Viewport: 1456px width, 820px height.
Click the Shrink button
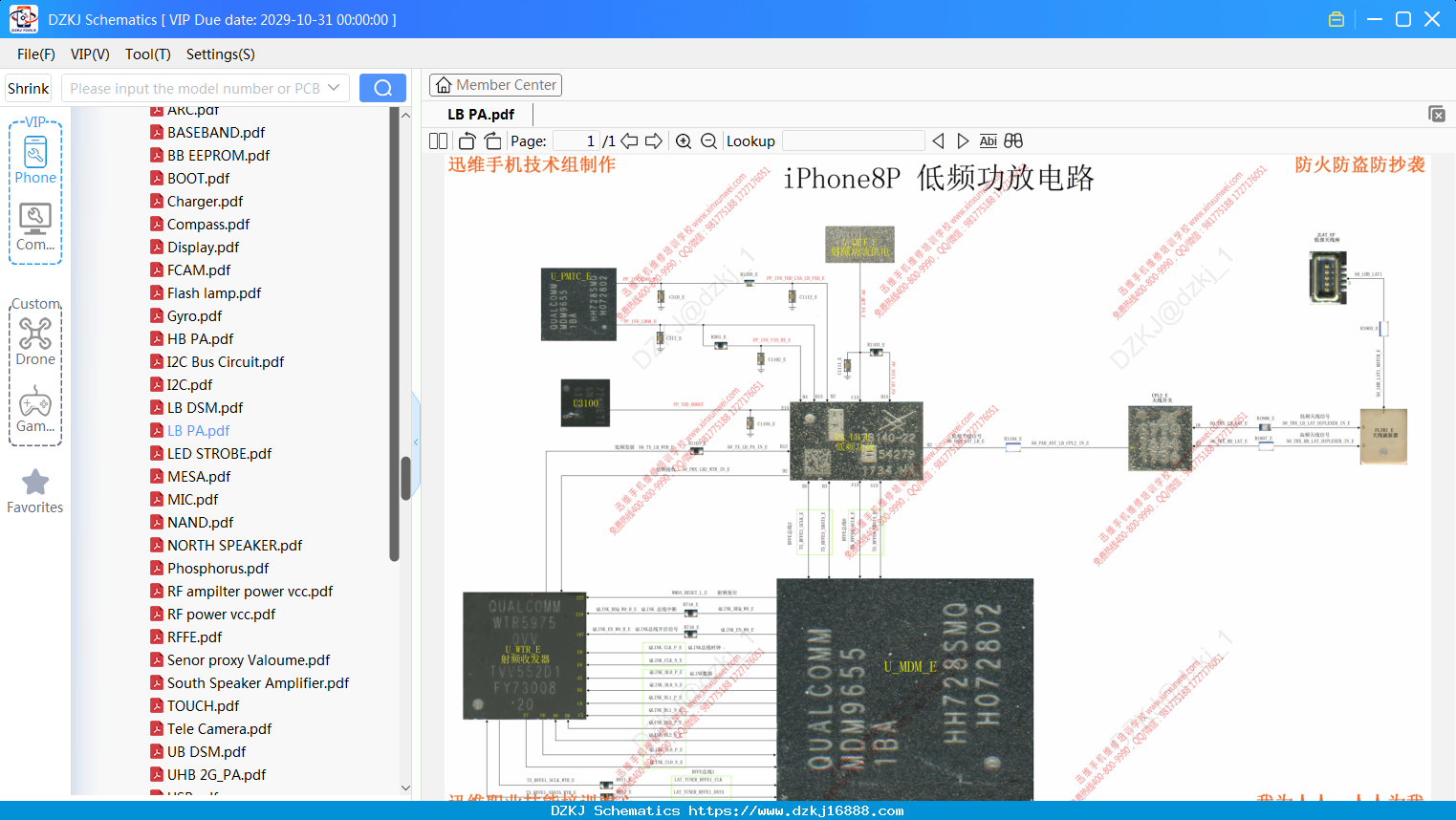(x=29, y=88)
